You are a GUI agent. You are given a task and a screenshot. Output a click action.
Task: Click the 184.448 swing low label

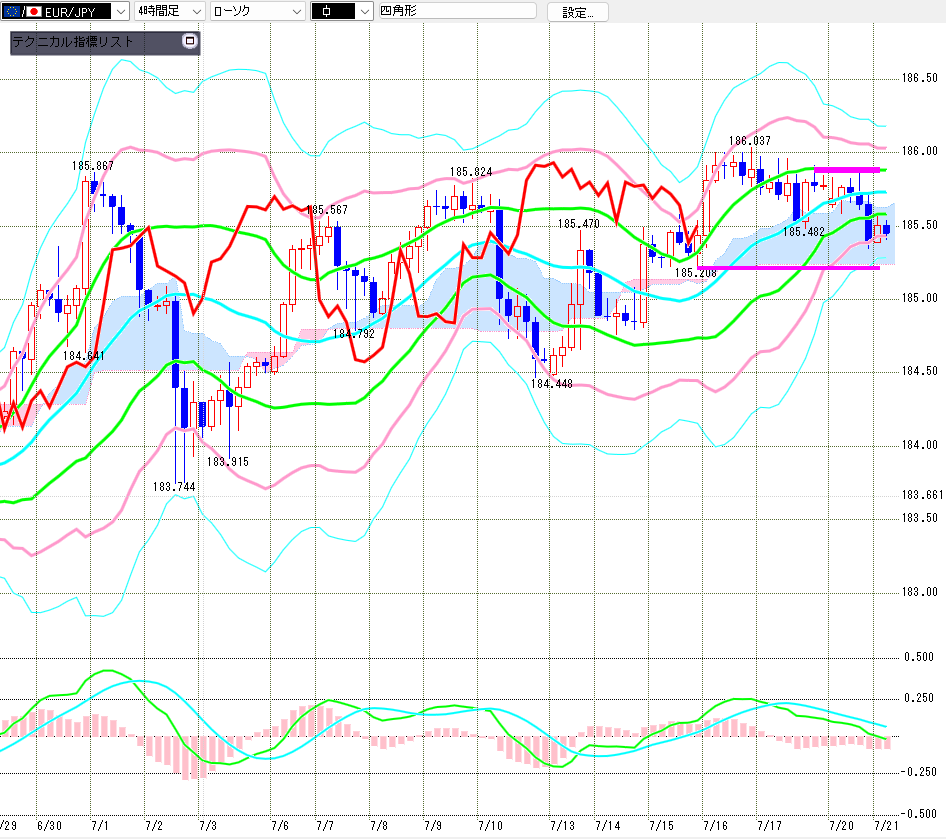pos(551,384)
